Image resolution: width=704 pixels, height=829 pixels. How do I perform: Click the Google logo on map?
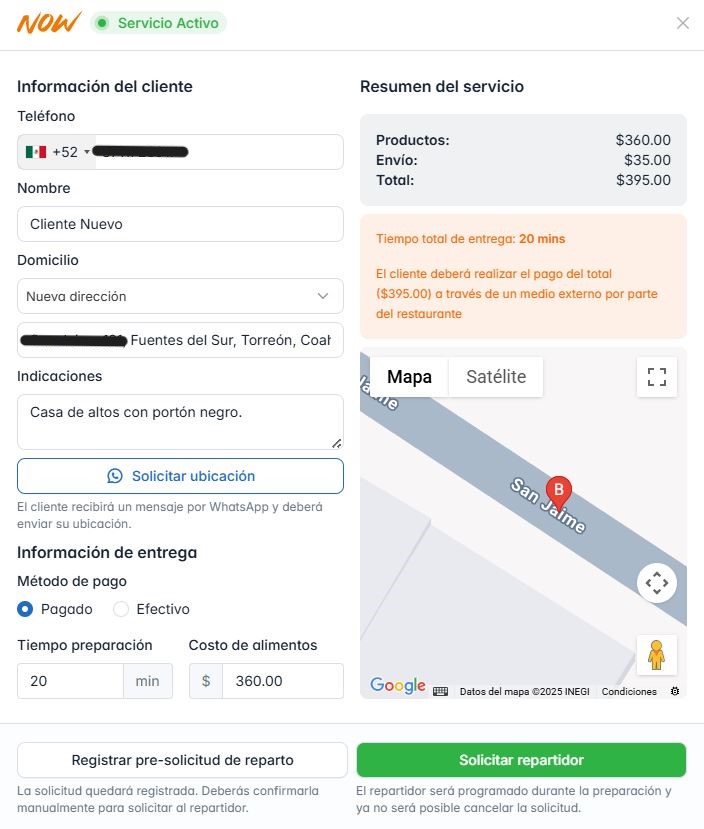coord(397,686)
